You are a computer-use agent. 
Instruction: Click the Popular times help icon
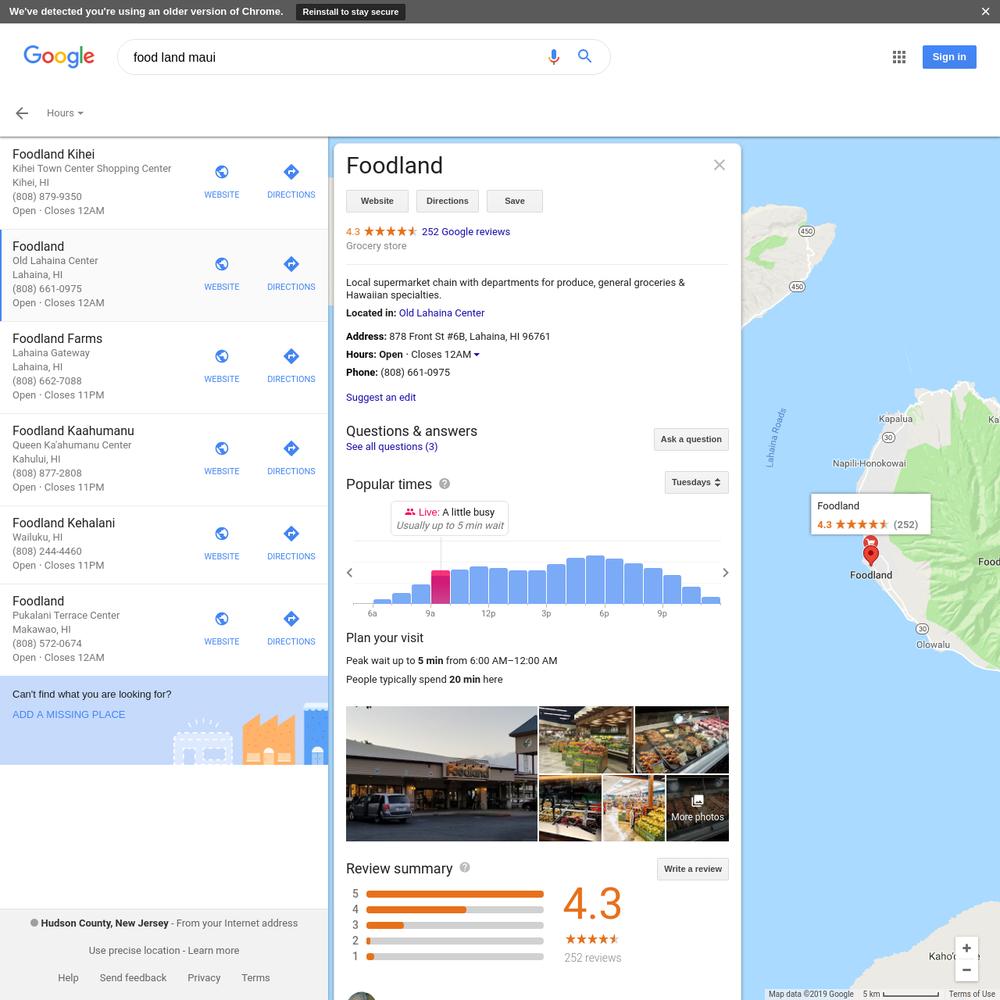click(445, 484)
